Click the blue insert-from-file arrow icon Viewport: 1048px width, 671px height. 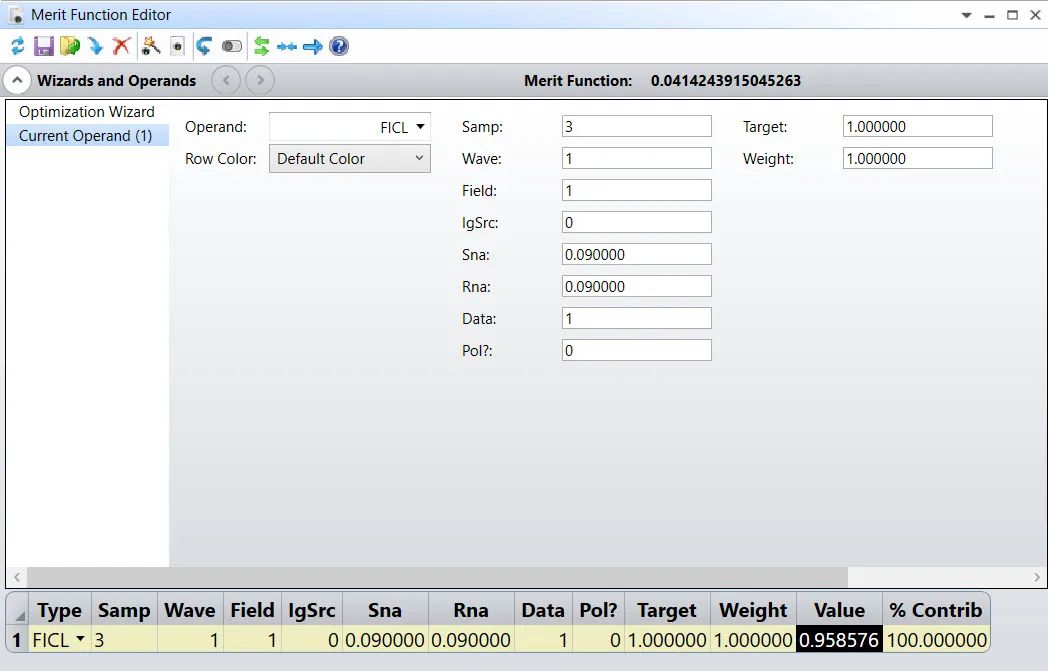click(96, 46)
